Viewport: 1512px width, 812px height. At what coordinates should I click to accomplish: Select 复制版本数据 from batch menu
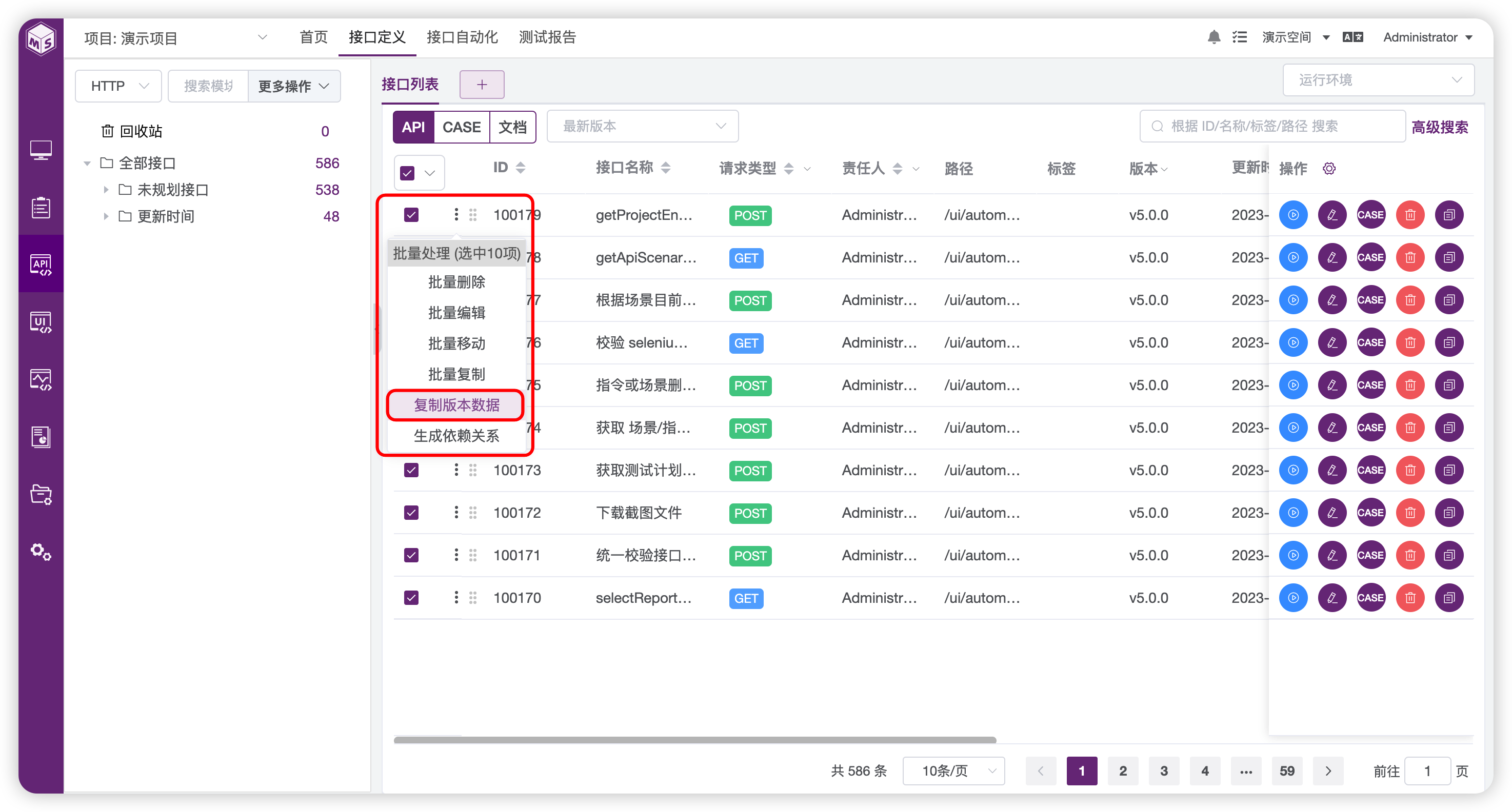point(456,405)
